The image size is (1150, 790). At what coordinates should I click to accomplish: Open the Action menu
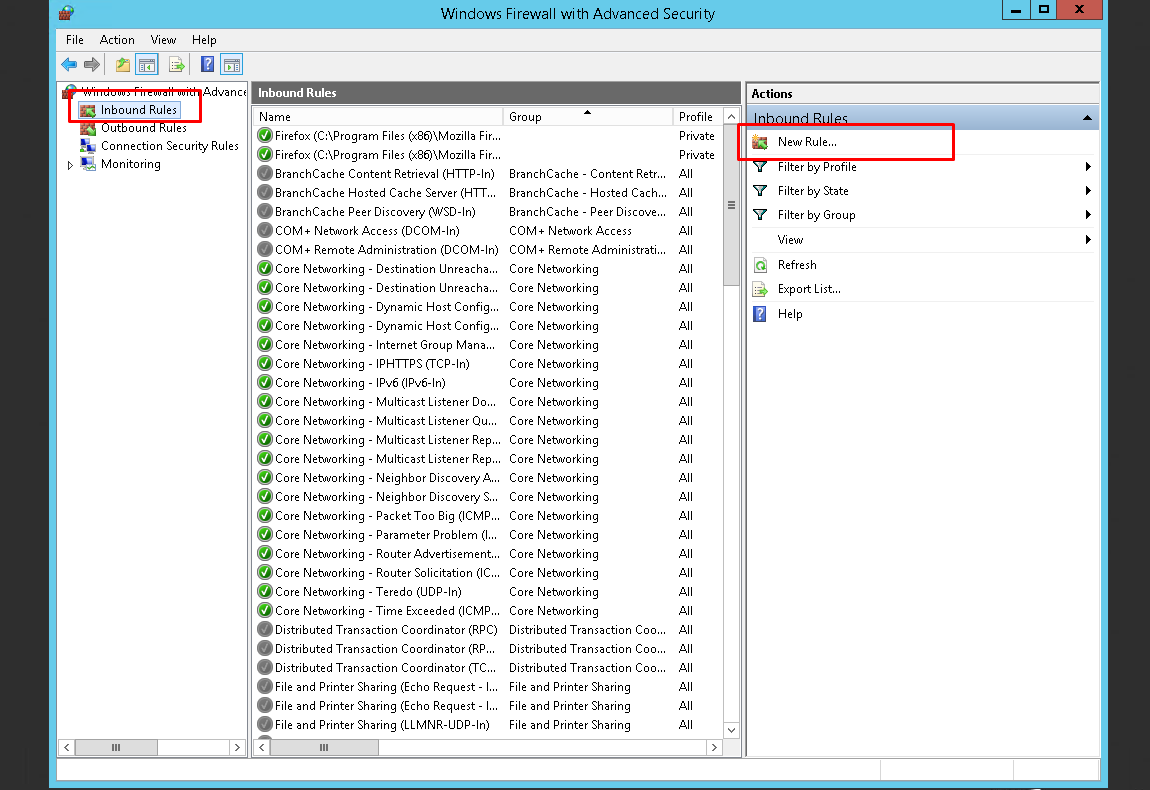[117, 40]
